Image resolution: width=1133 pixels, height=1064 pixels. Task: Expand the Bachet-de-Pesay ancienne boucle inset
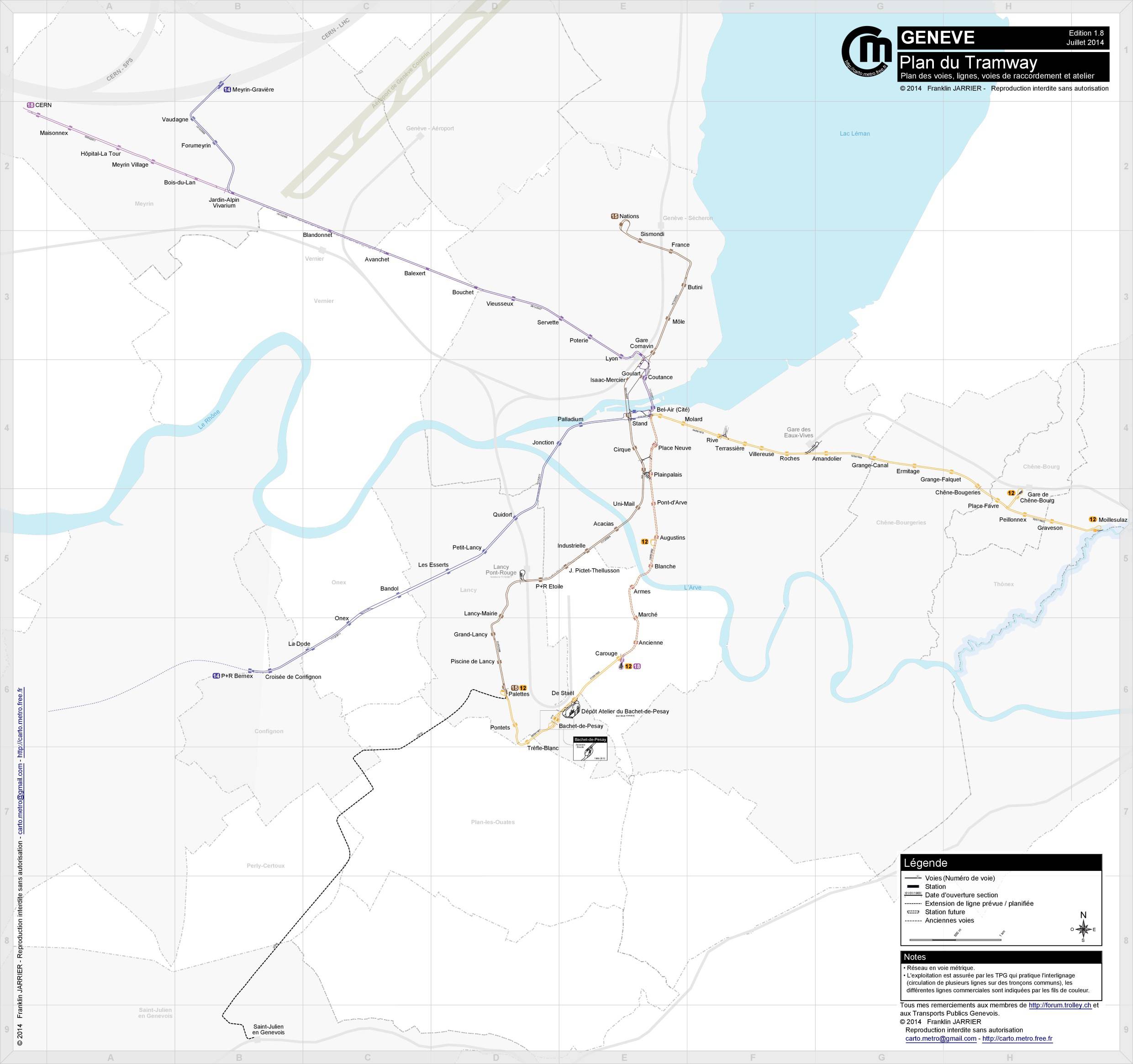[x=591, y=746]
